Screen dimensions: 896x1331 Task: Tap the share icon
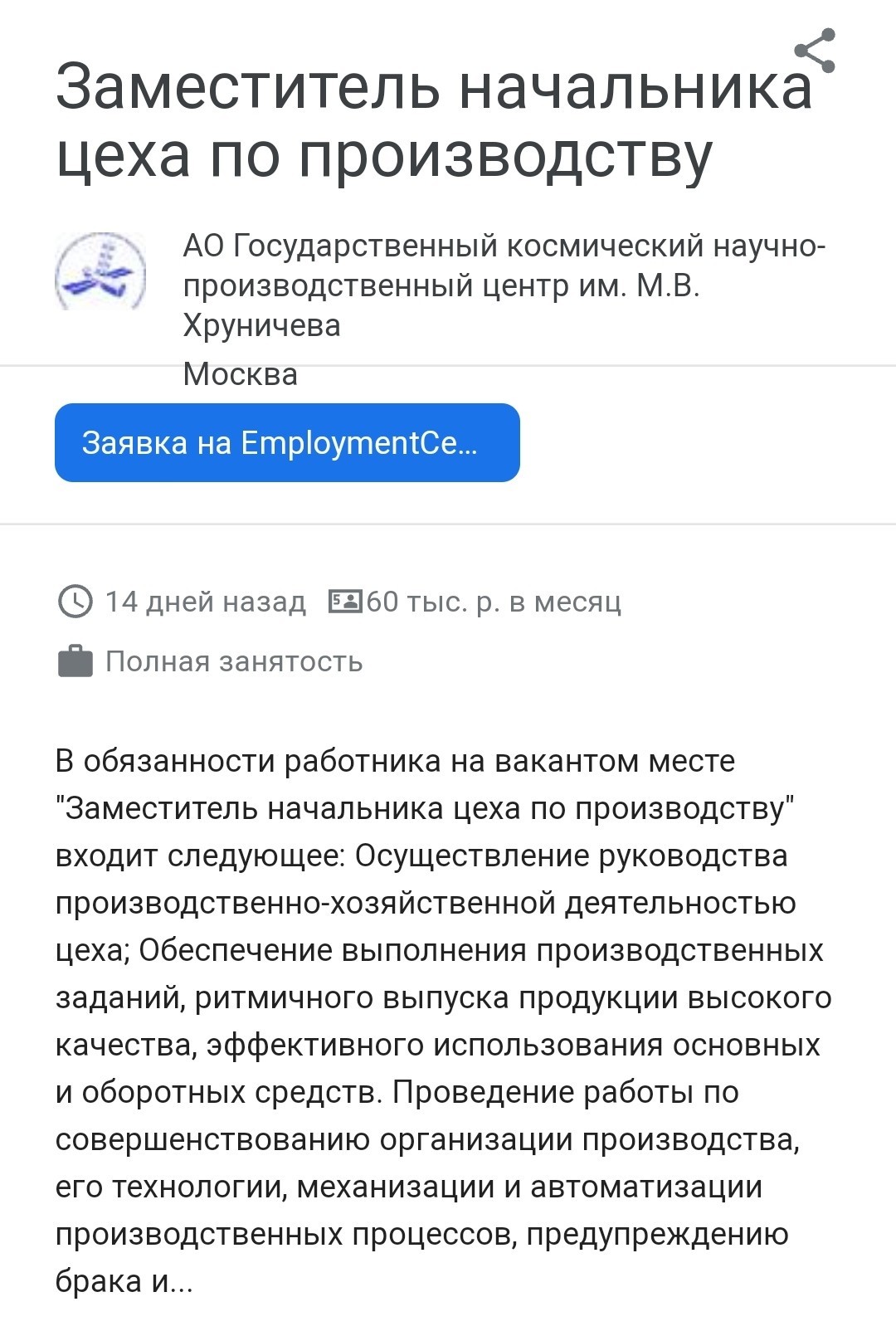(815, 51)
